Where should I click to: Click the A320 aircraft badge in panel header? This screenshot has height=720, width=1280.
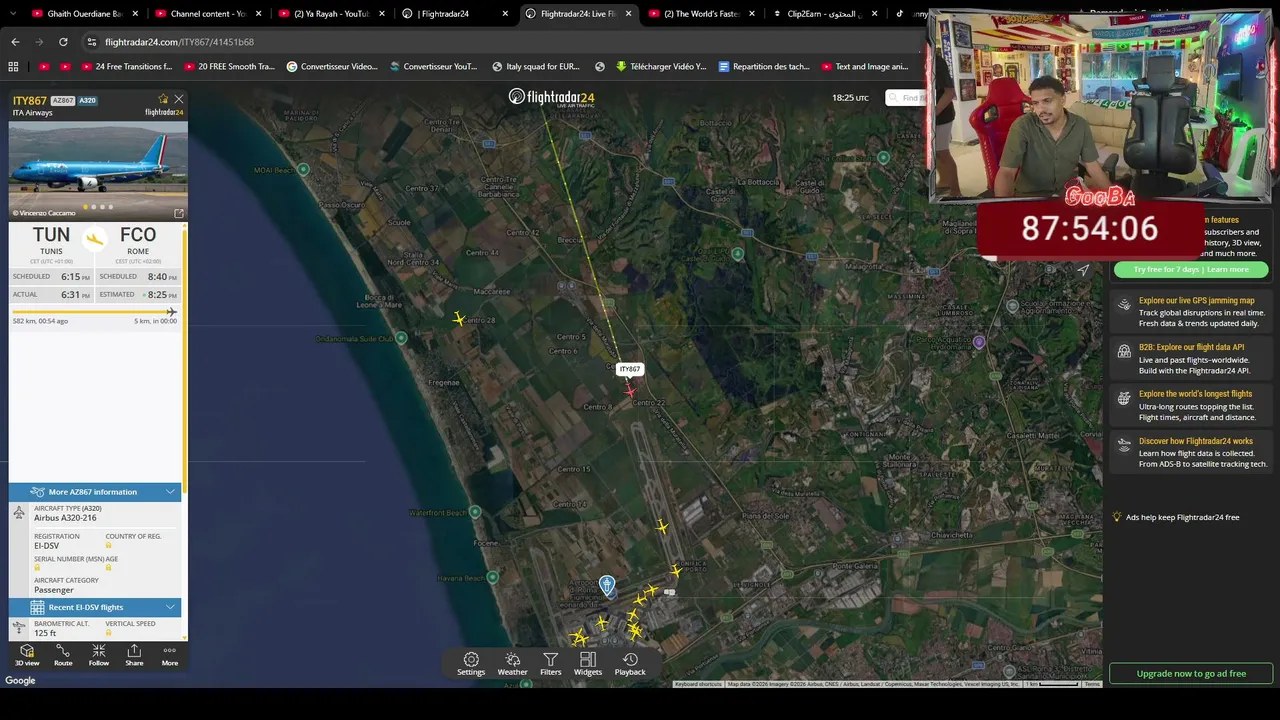(x=87, y=101)
